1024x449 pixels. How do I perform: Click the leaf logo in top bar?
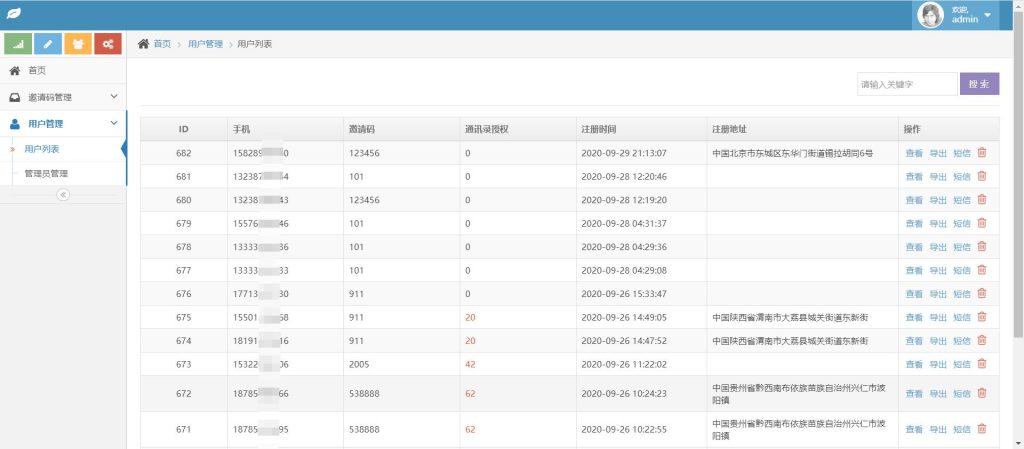pos(16,15)
